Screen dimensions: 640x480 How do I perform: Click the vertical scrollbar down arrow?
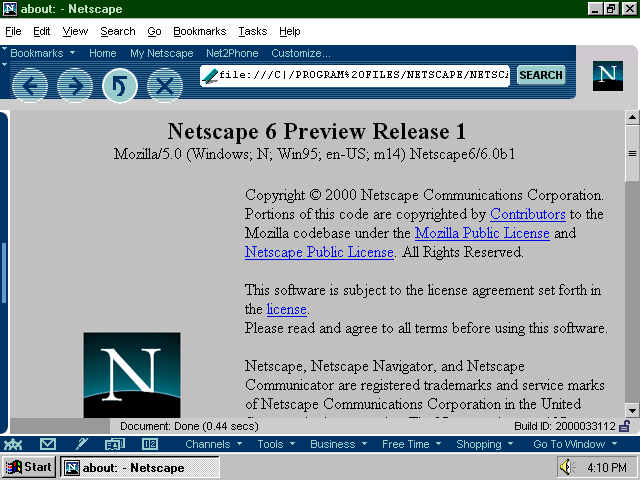coord(632,410)
